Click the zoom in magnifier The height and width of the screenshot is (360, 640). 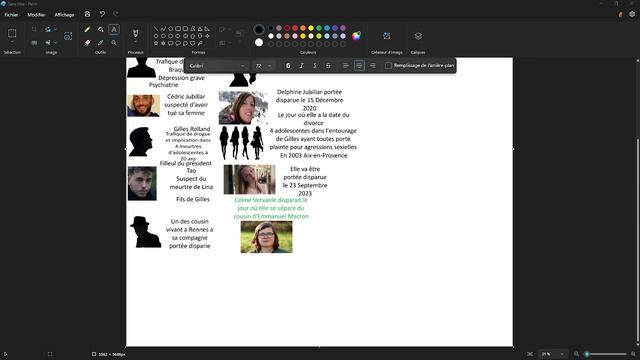point(633,354)
